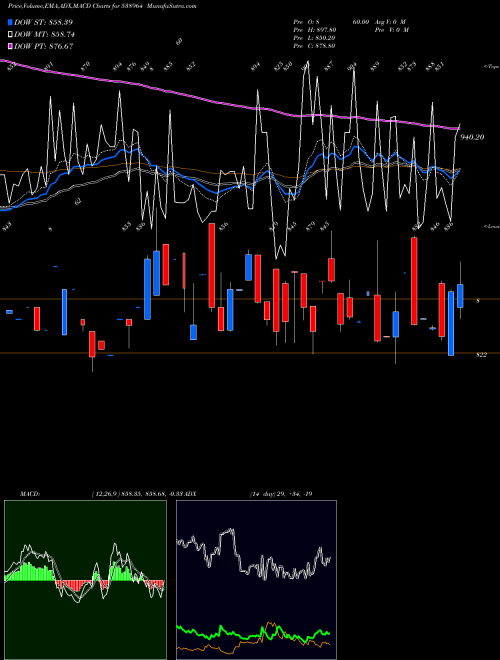
Task: Click the last blue candlestick on the right
Action: click(460, 296)
